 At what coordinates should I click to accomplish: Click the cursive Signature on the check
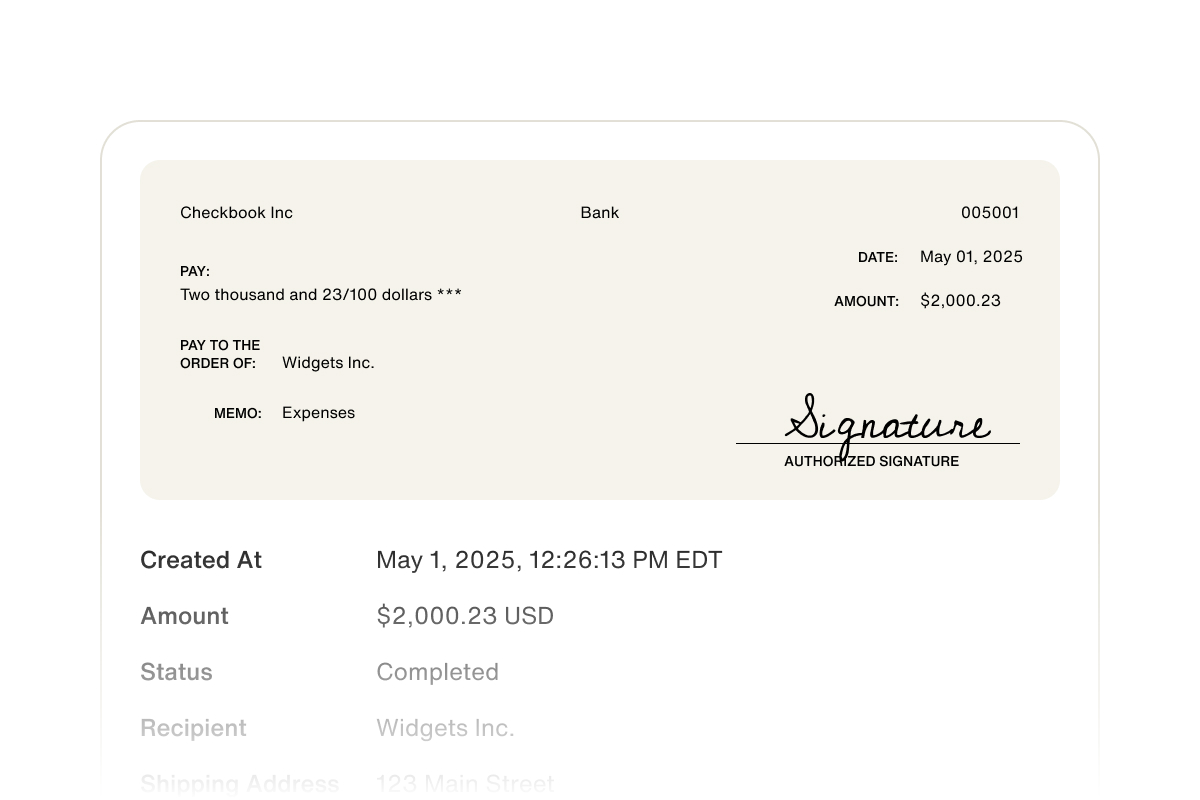886,421
